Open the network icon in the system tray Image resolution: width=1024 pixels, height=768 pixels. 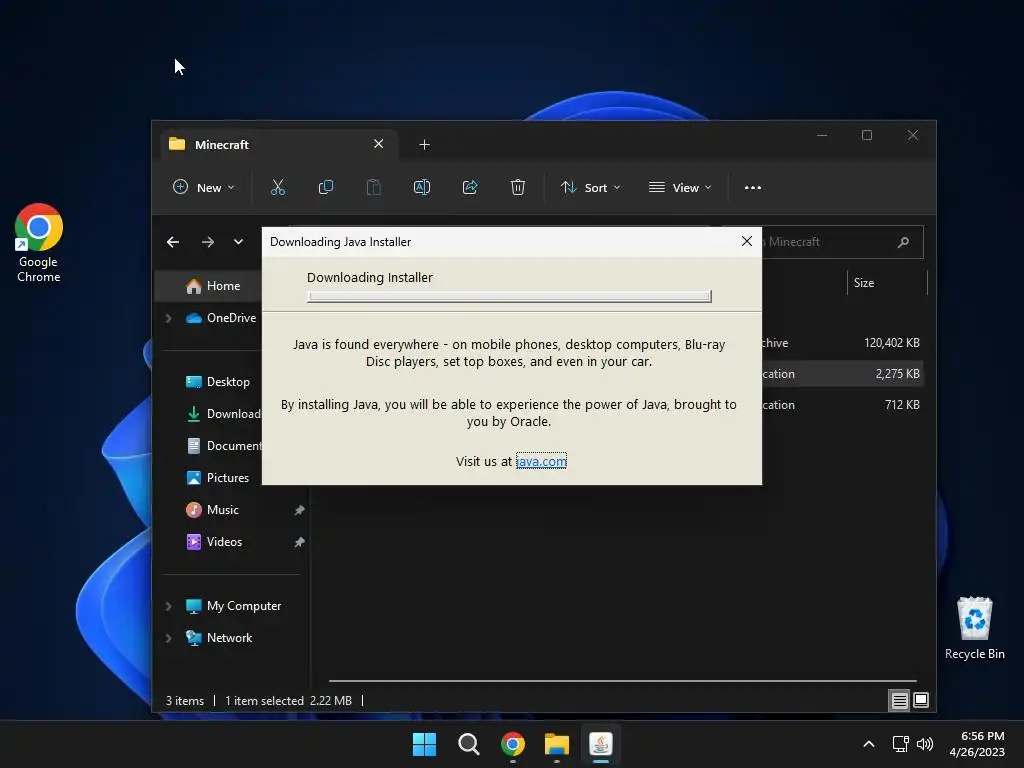(901, 744)
